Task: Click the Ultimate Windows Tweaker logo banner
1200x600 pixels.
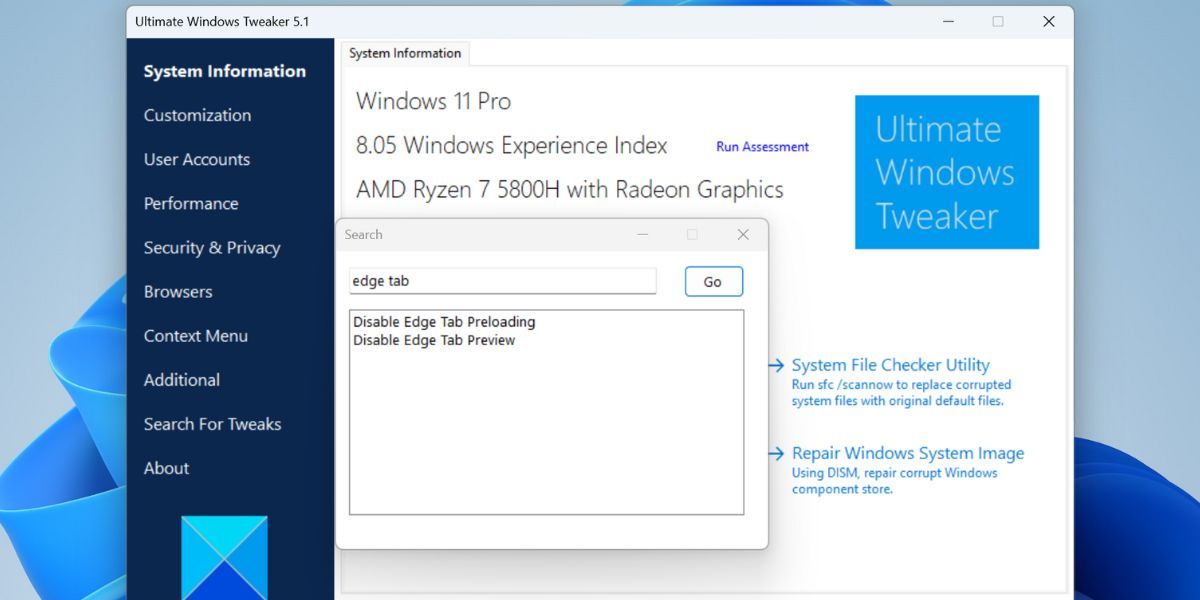Action: click(946, 172)
